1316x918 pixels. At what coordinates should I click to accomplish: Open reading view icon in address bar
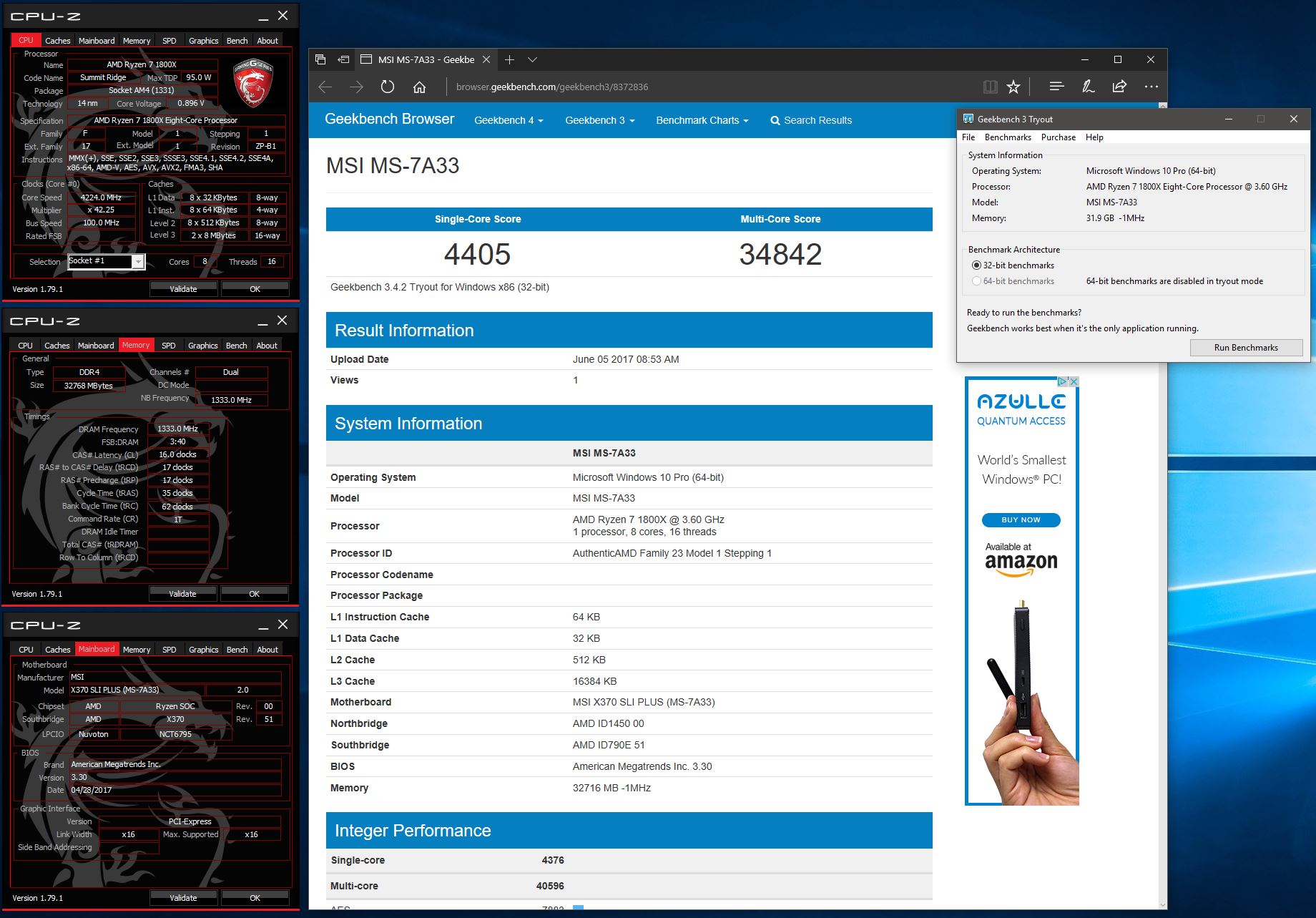[991, 87]
